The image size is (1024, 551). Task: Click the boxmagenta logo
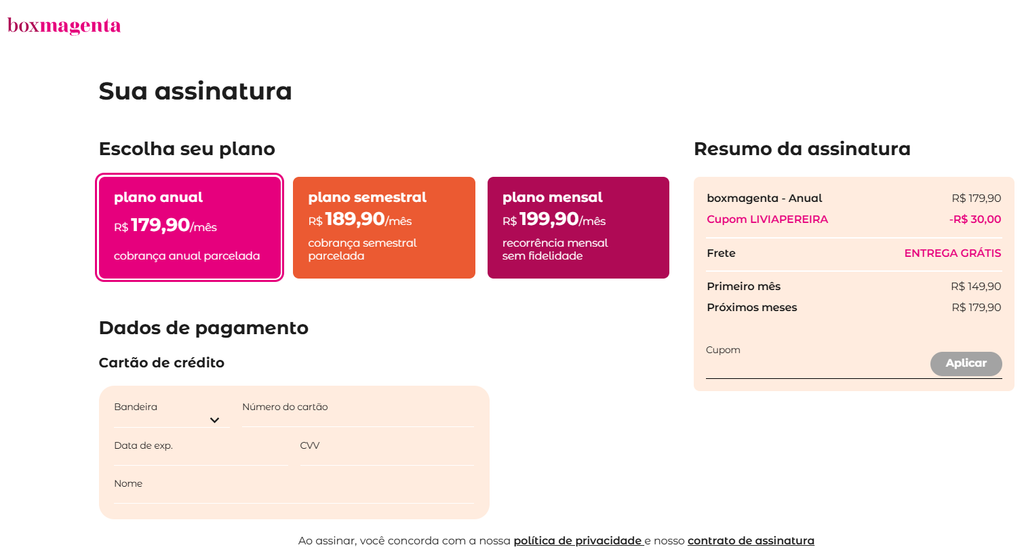[64, 25]
